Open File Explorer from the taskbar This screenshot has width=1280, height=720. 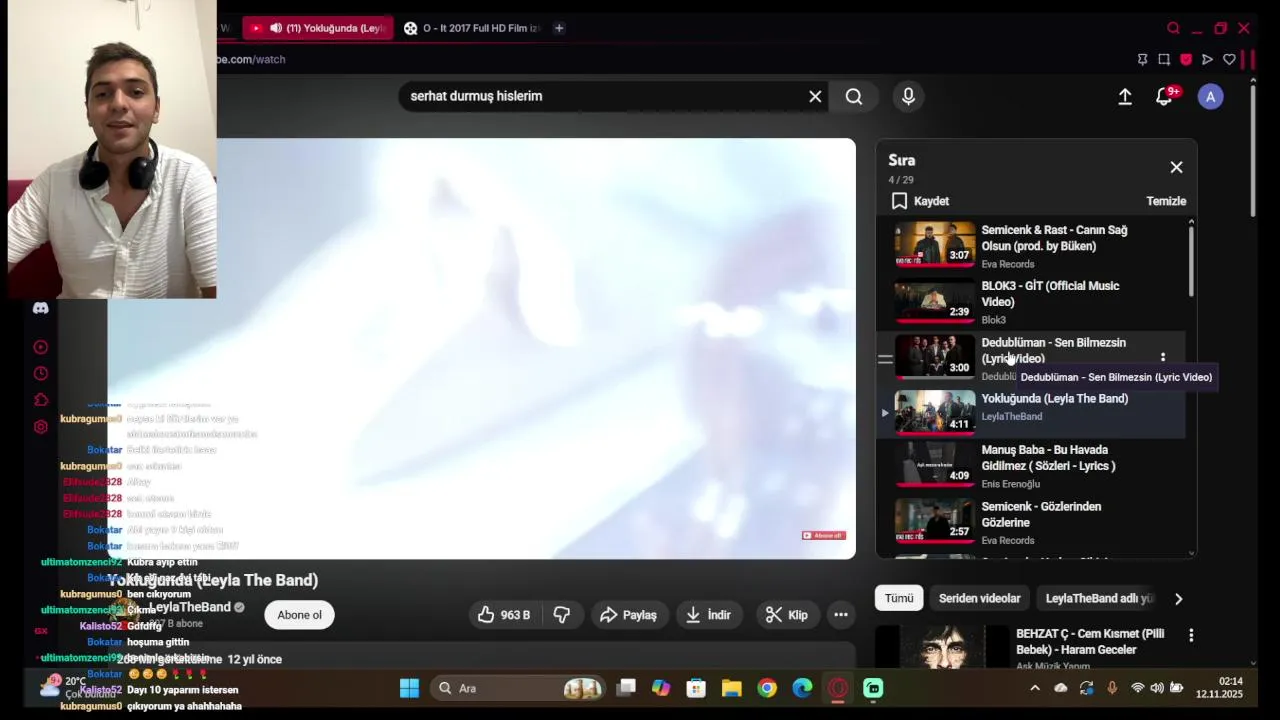(732, 688)
